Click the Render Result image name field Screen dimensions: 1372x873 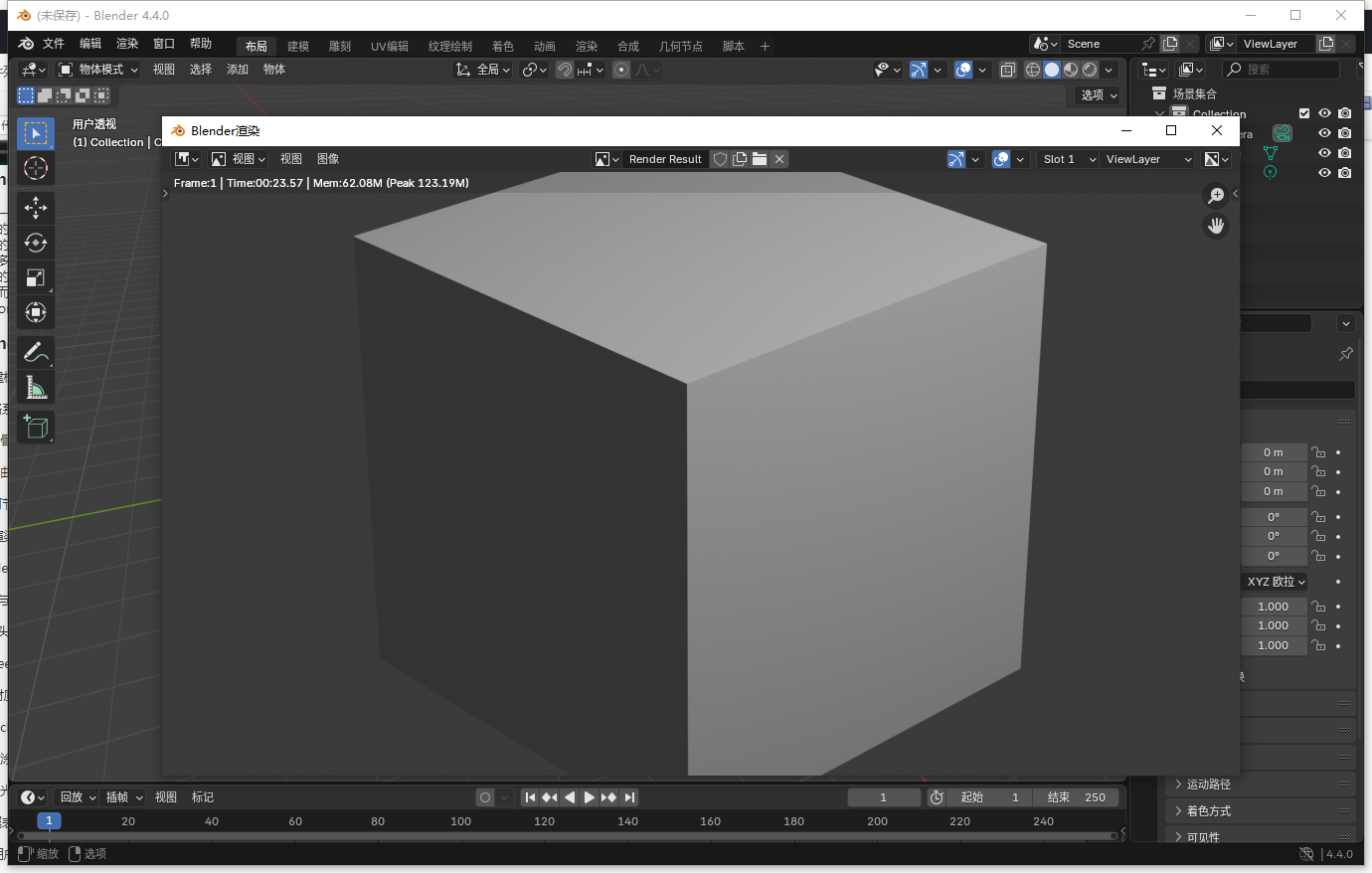665,158
